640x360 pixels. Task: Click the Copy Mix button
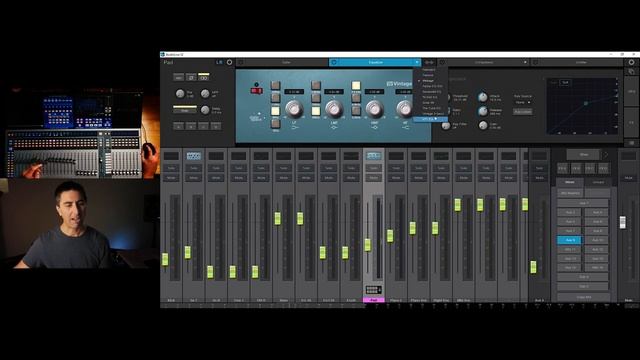583,298
